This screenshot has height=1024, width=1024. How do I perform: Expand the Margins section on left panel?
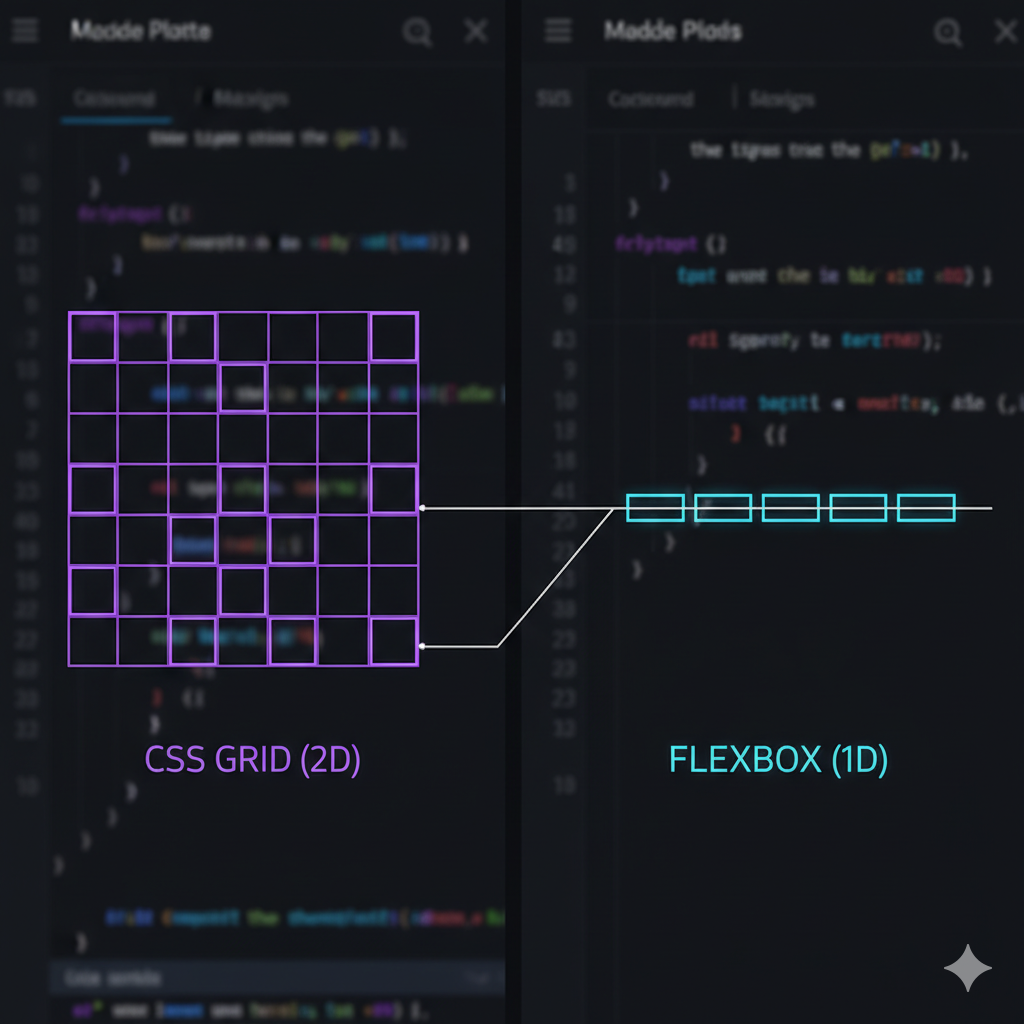(251, 98)
